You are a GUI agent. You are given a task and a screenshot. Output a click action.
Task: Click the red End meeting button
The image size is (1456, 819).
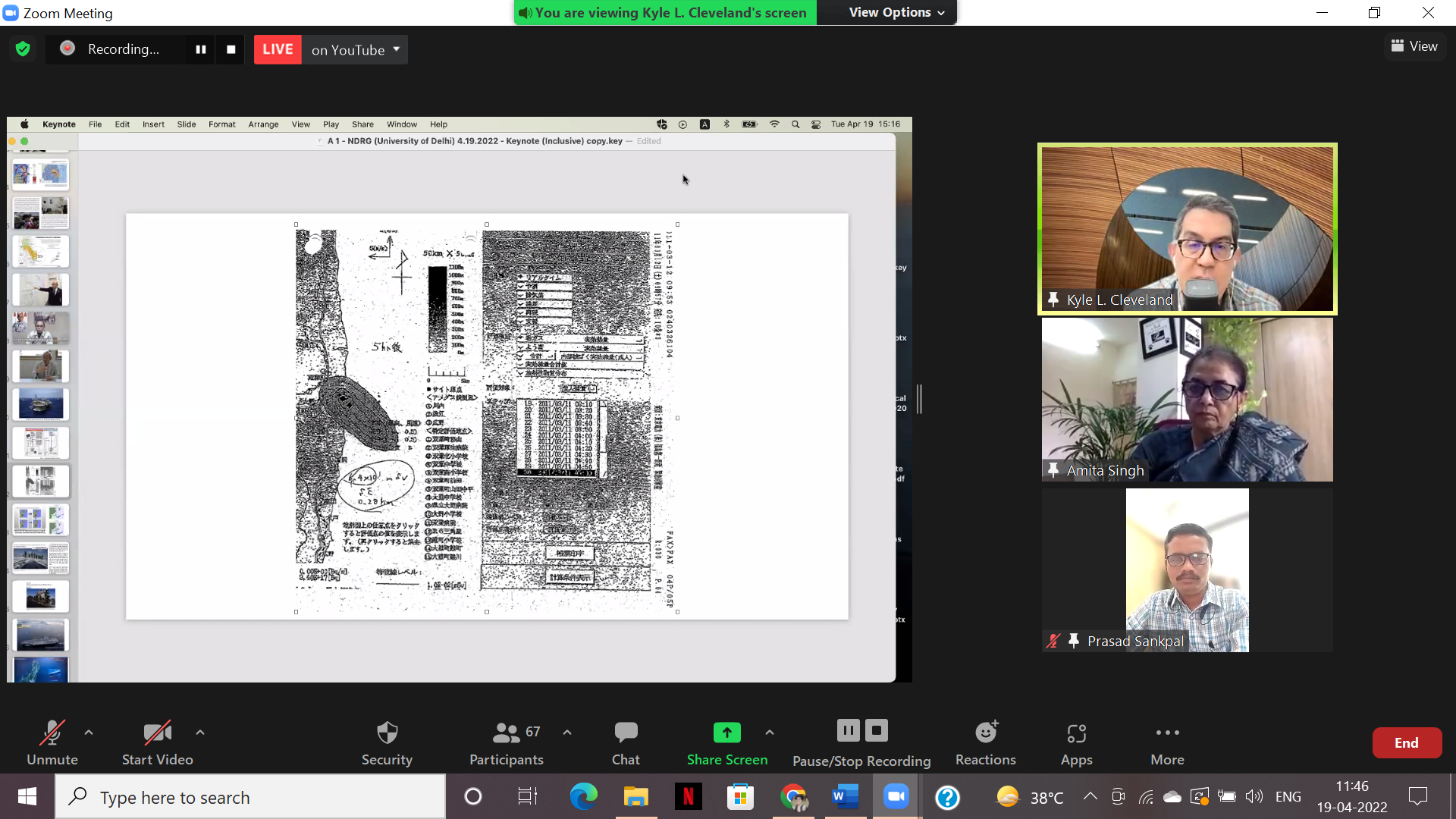[x=1406, y=743]
